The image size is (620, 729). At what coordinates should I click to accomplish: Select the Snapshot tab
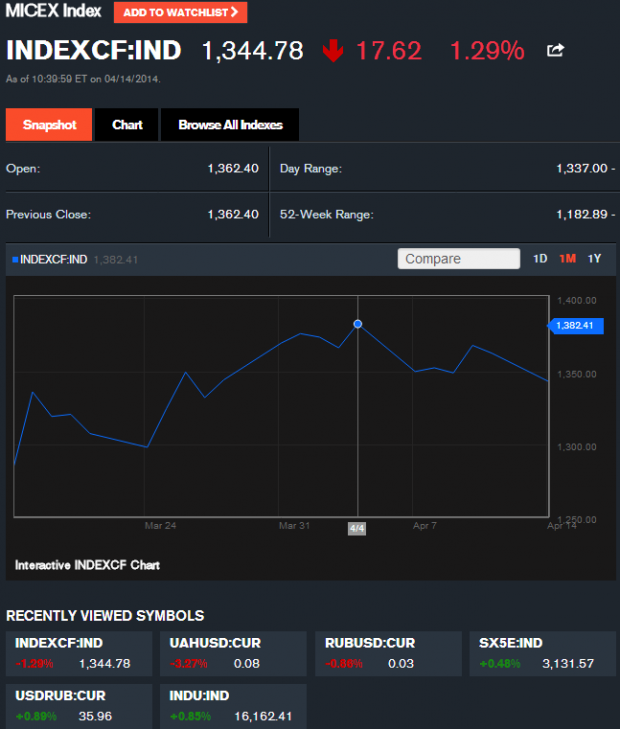click(x=49, y=125)
